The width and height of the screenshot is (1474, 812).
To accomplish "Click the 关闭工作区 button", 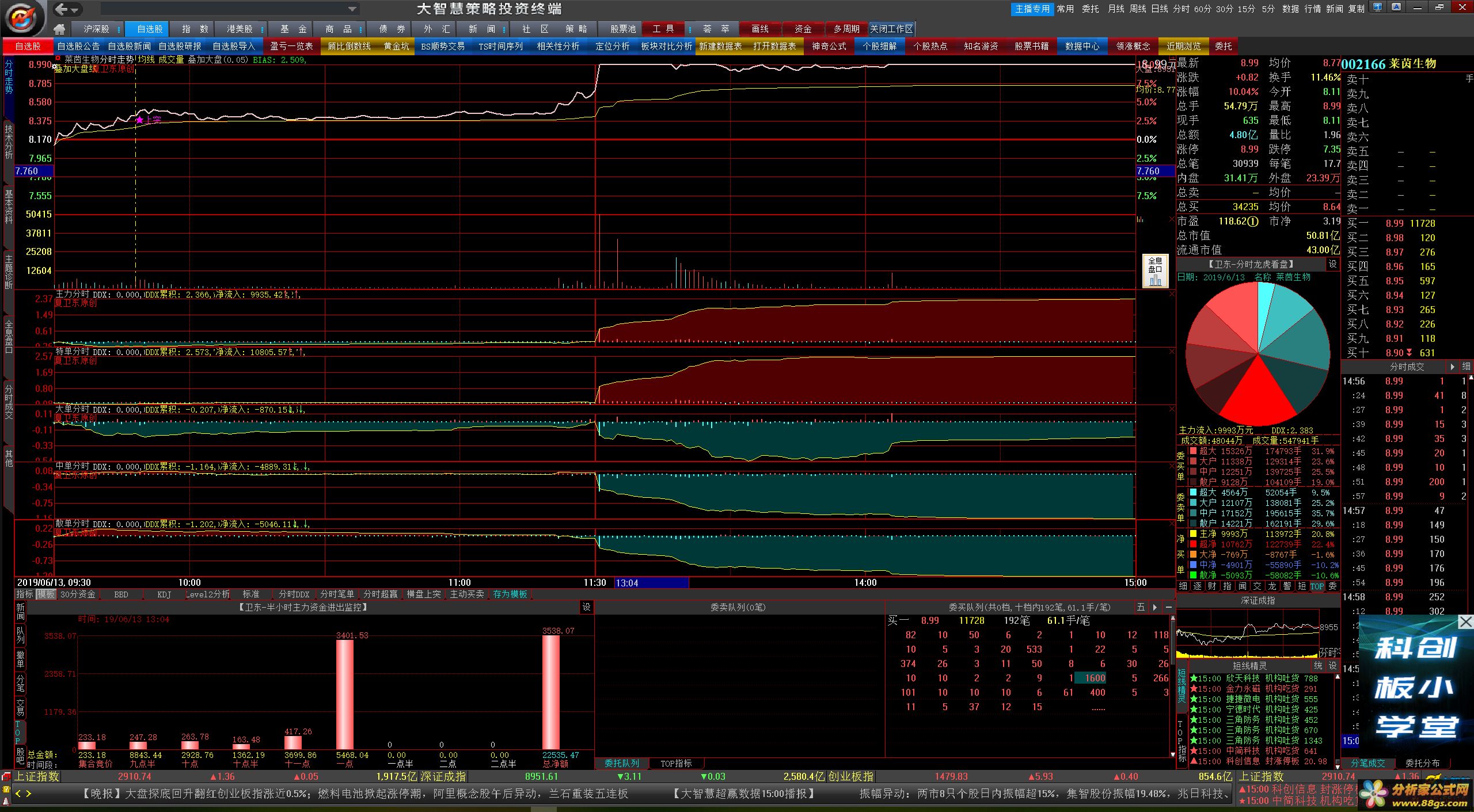I will point(891,29).
